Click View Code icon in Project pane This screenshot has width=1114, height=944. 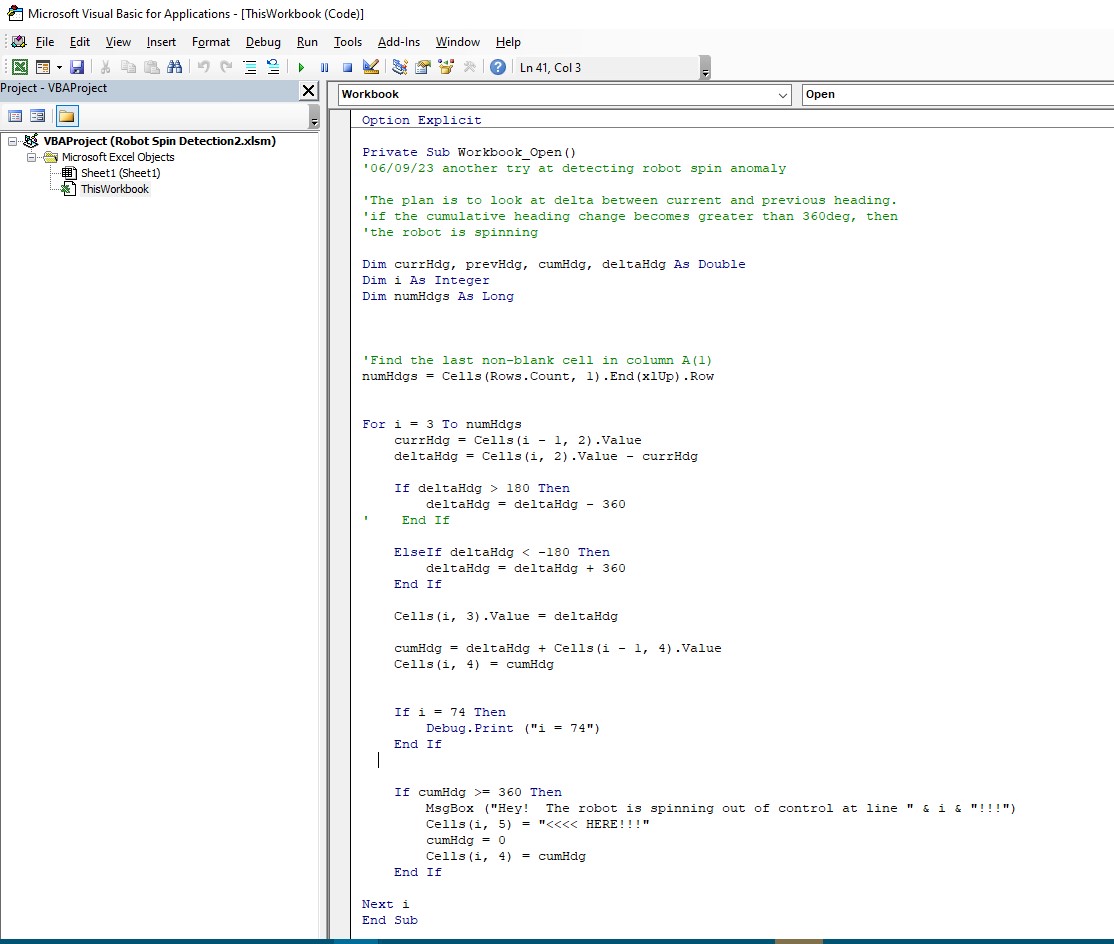pyautogui.click(x=15, y=116)
